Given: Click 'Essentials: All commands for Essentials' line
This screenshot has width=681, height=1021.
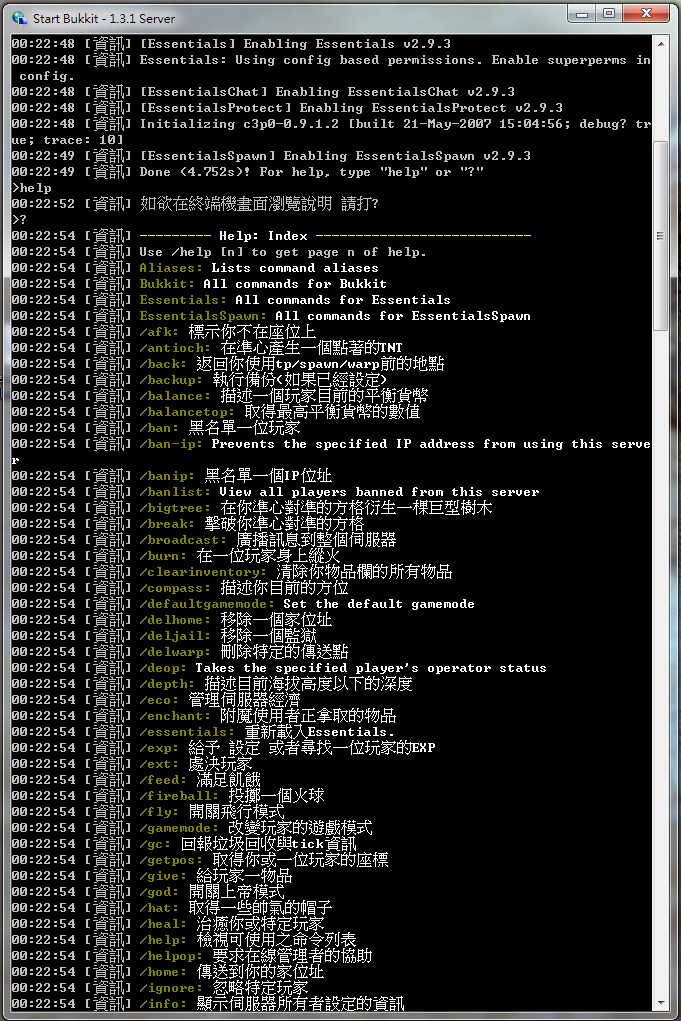Looking at the screenshot, I should pos(295,300).
